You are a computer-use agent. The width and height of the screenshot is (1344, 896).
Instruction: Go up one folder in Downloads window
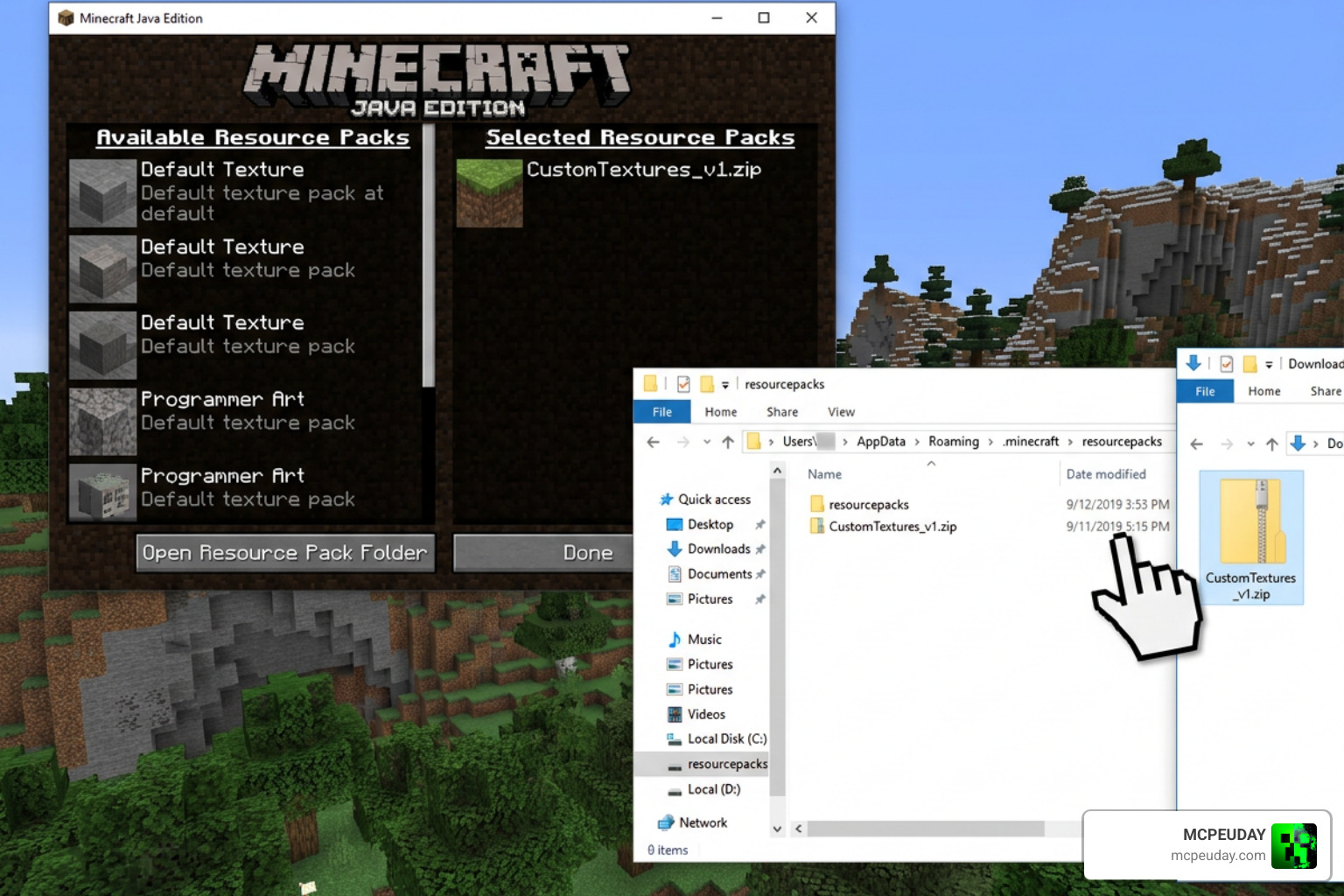pyautogui.click(x=1272, y=444)
